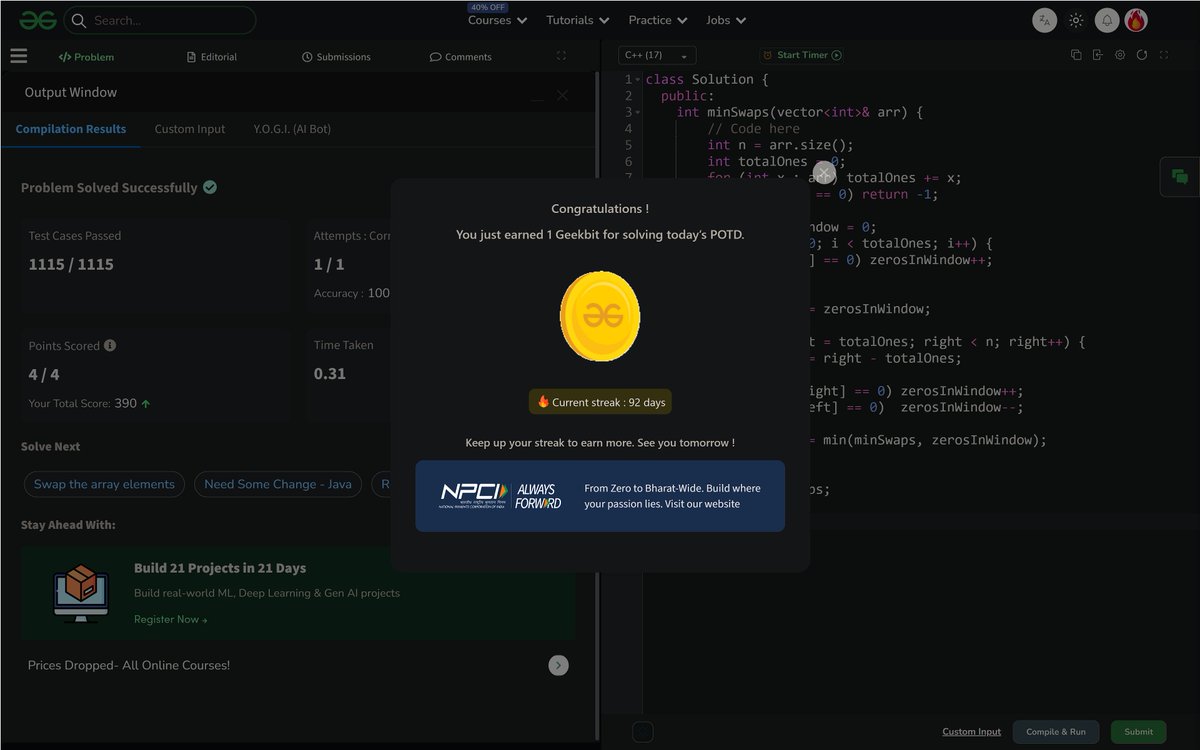Image resolution: width=1200 pixels, height=750 pixels.
Task: Click the NPCI advertisement banner
Action: coord(600,496)
